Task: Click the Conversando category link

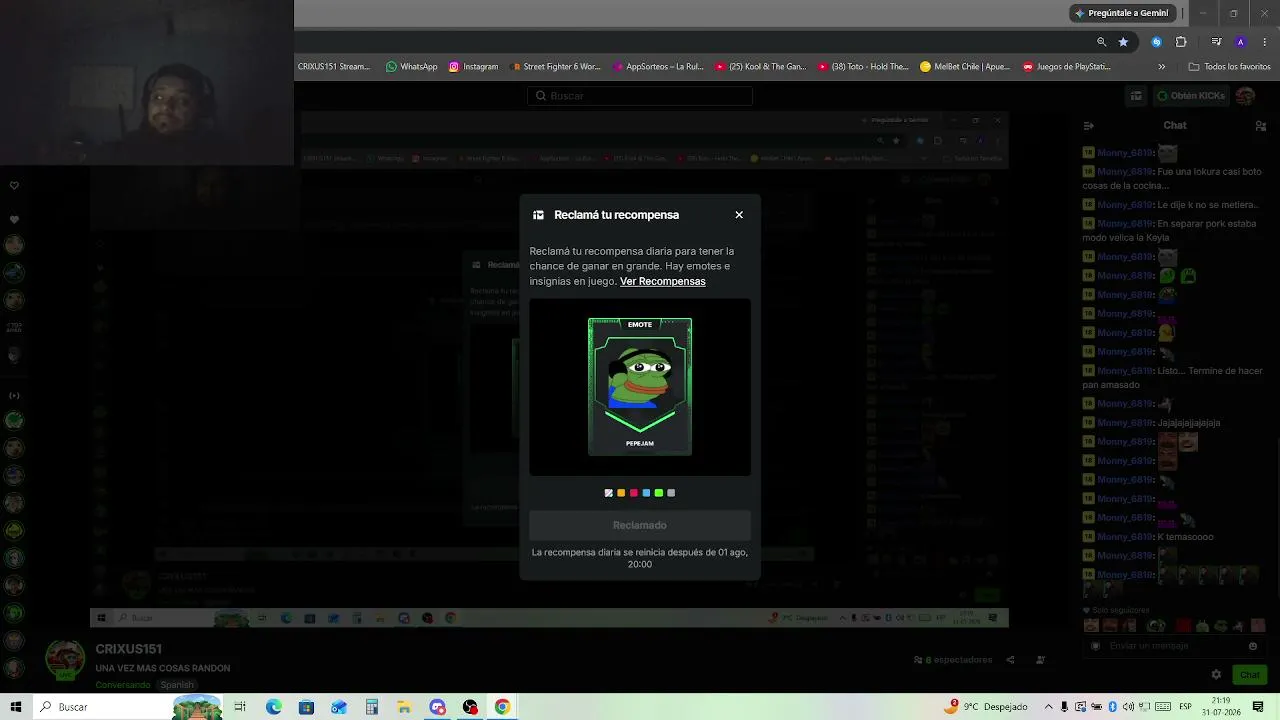Action: point(123,685)
